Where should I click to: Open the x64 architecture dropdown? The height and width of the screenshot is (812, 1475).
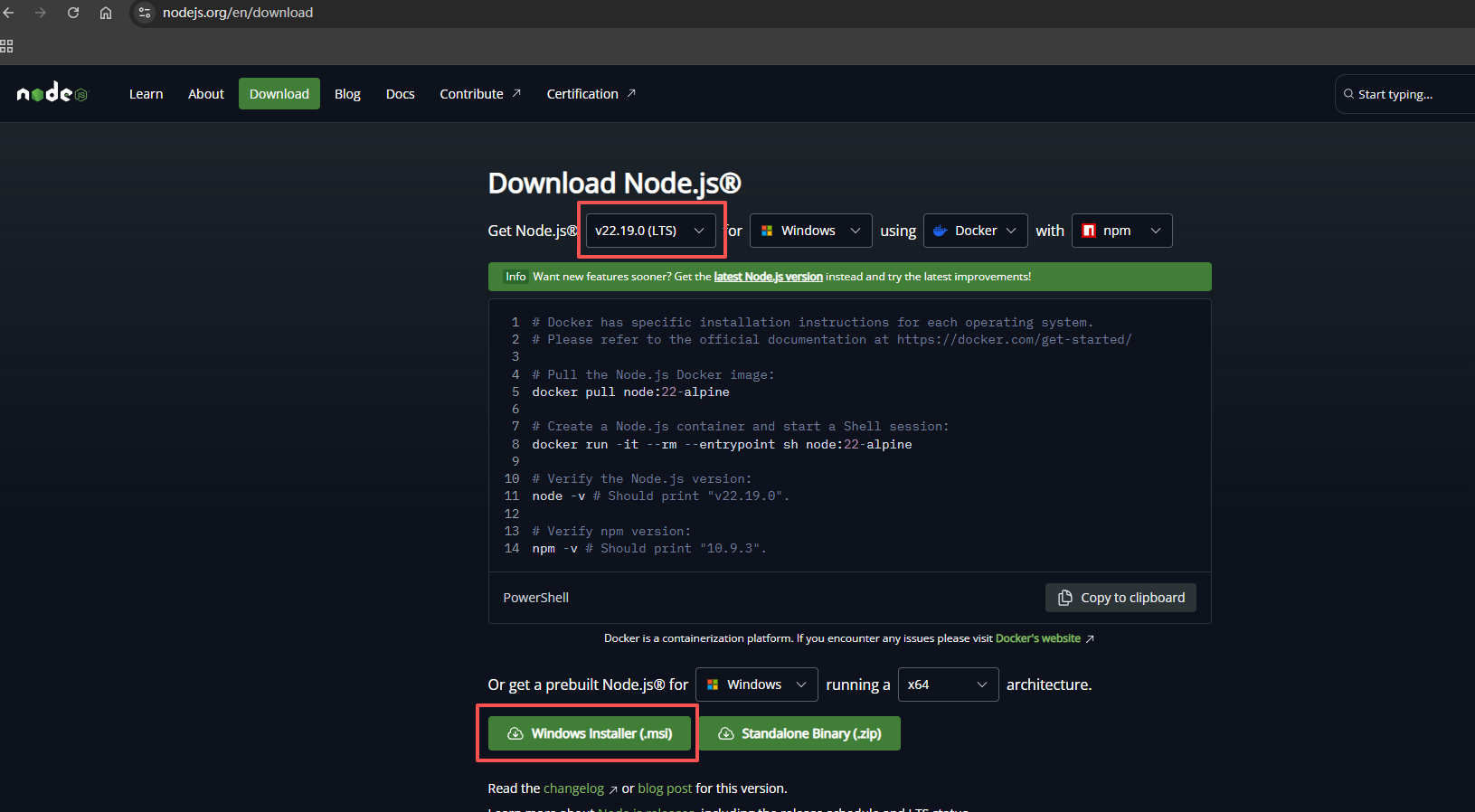(x=948, y=685)
